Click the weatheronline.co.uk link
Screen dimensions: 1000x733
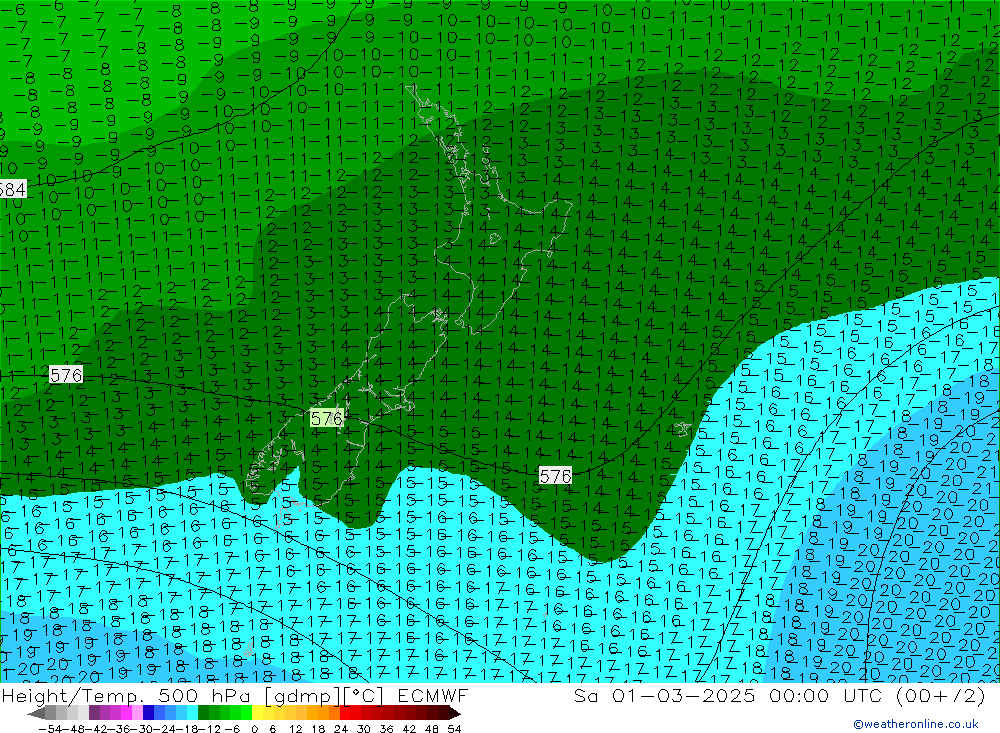(x=916, y=723)
